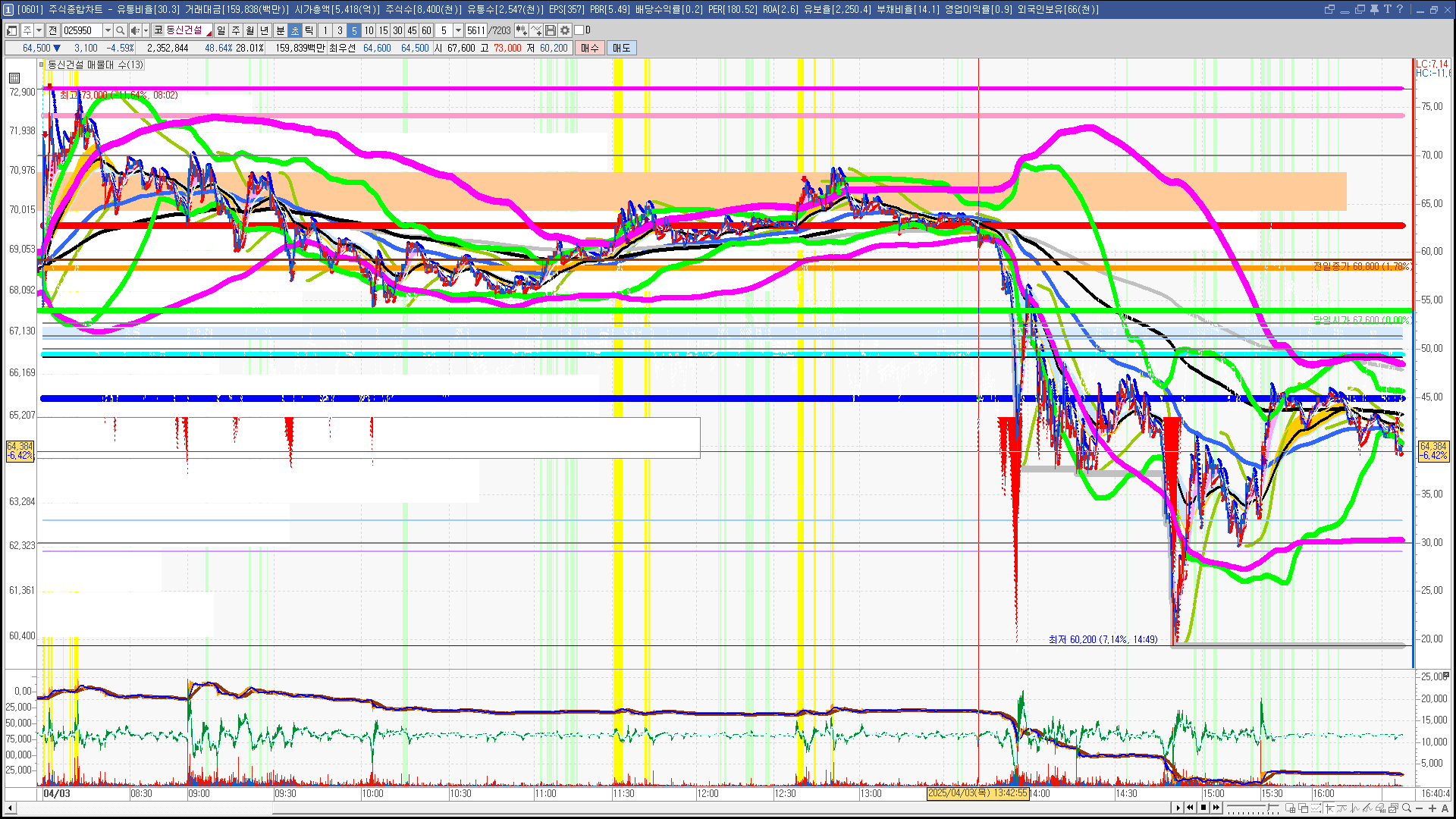Select the 30 interval tab

tap(397, 30)
